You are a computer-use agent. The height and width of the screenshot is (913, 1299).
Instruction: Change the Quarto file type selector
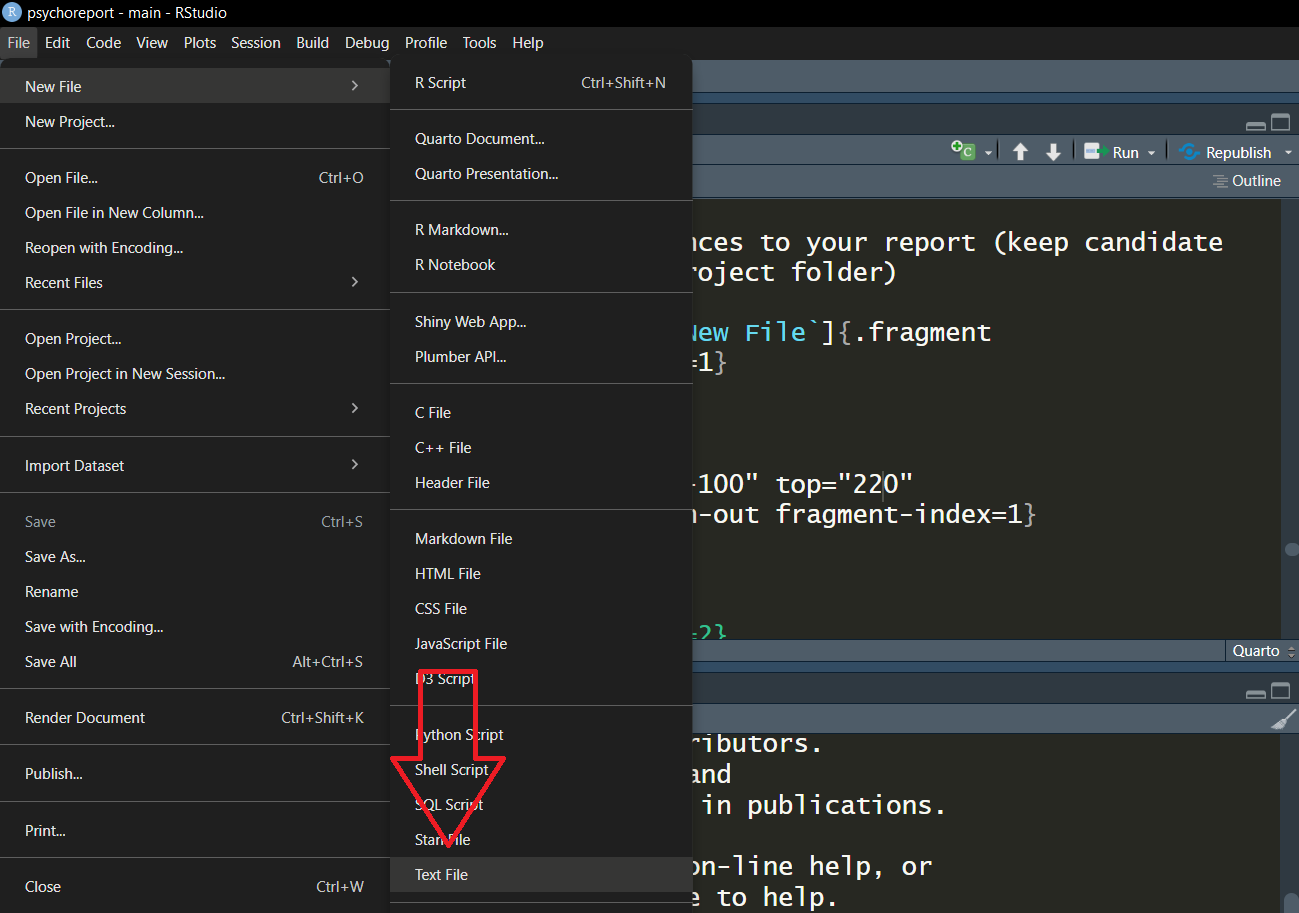[x=1262, y=651]
